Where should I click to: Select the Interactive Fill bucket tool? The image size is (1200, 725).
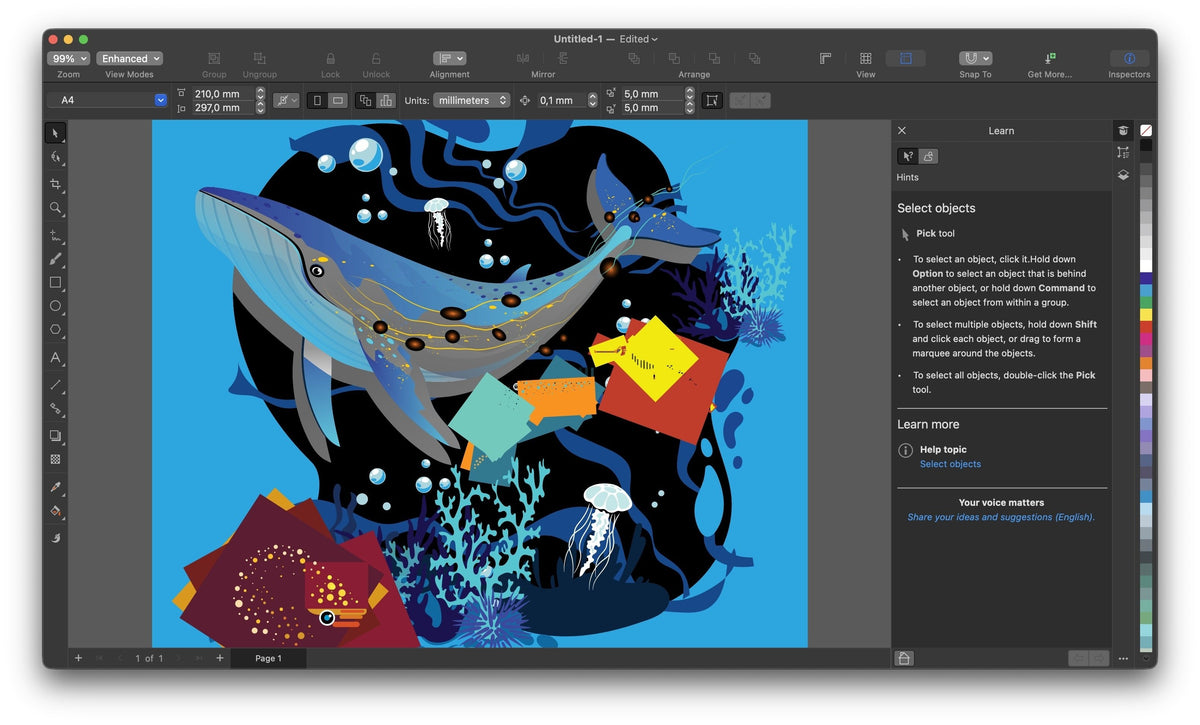55,510
